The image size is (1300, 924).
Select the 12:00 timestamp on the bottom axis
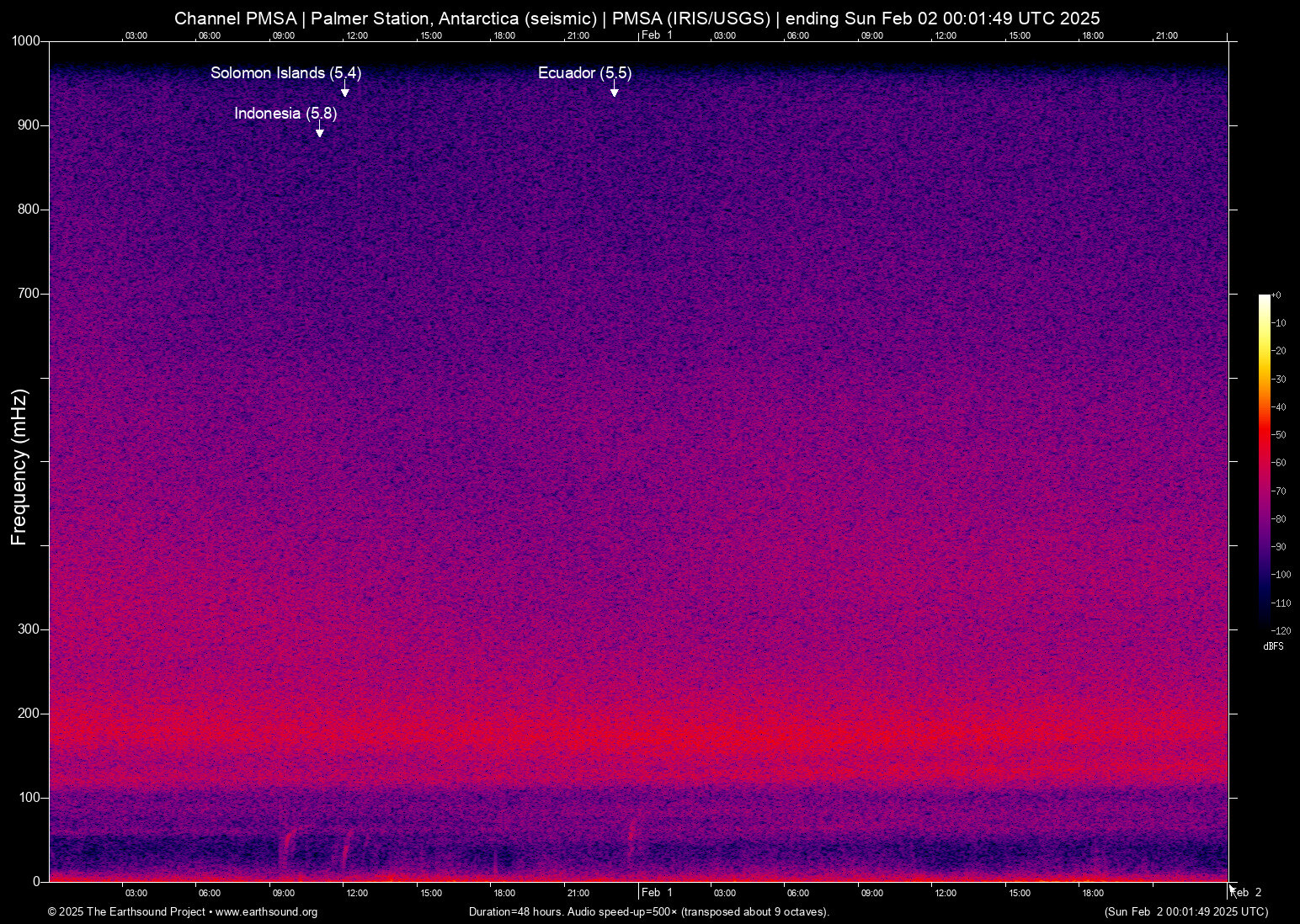click(357, 893)
